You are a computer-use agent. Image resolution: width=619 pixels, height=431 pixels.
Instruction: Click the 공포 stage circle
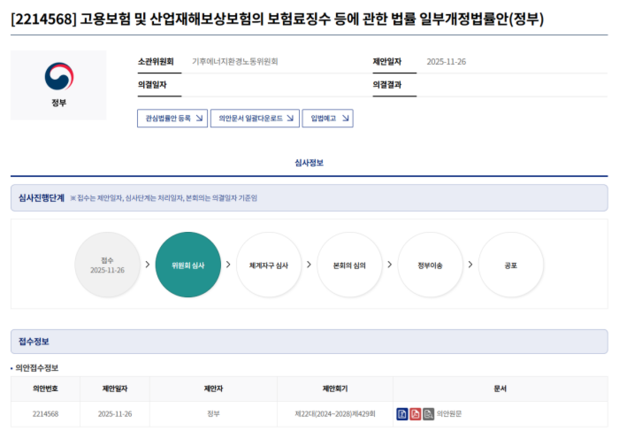[x=511, y=265]
